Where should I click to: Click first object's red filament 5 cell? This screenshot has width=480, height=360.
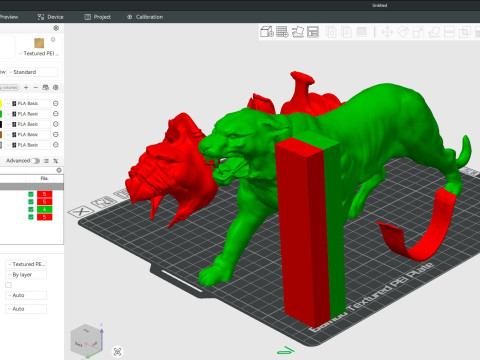coord(44,194)
